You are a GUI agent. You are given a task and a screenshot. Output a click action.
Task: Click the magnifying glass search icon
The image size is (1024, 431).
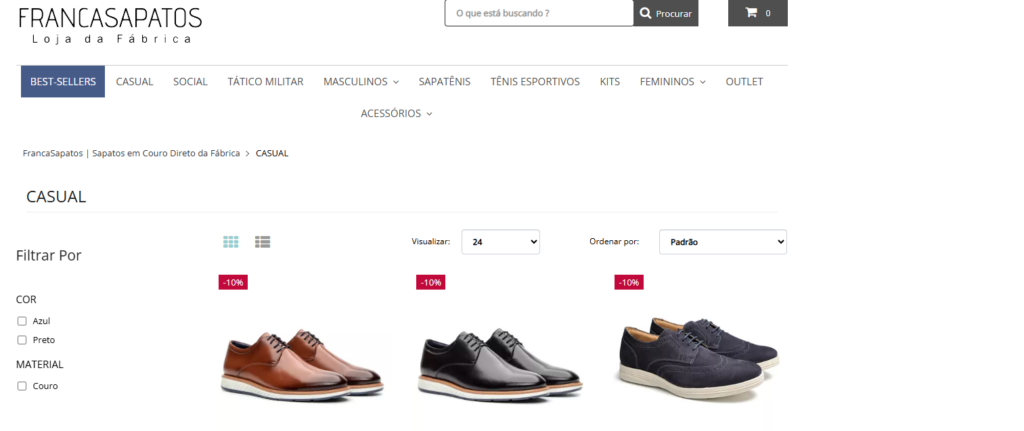point(645,13)
